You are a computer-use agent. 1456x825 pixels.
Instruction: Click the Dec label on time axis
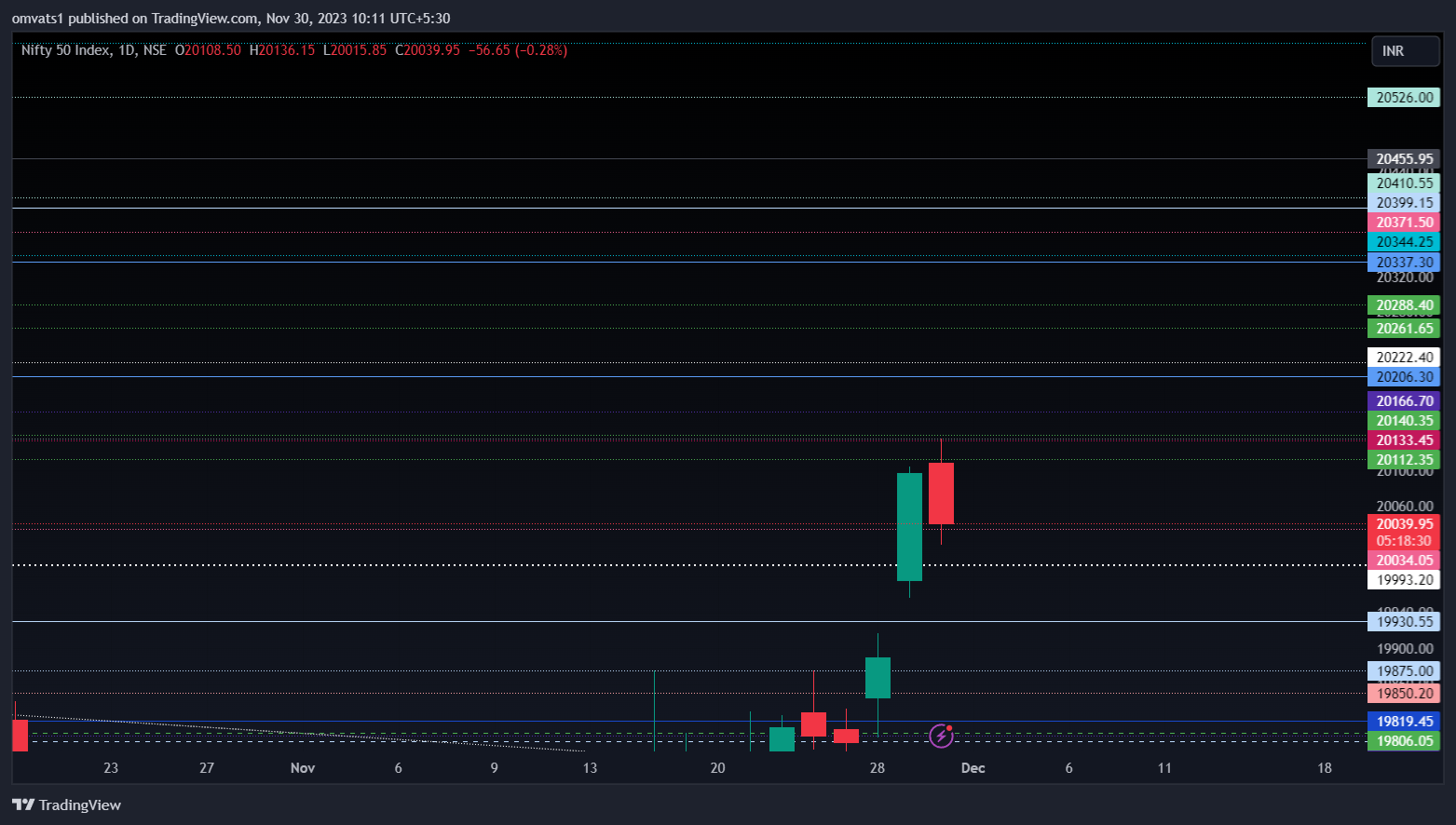point(973,768)
